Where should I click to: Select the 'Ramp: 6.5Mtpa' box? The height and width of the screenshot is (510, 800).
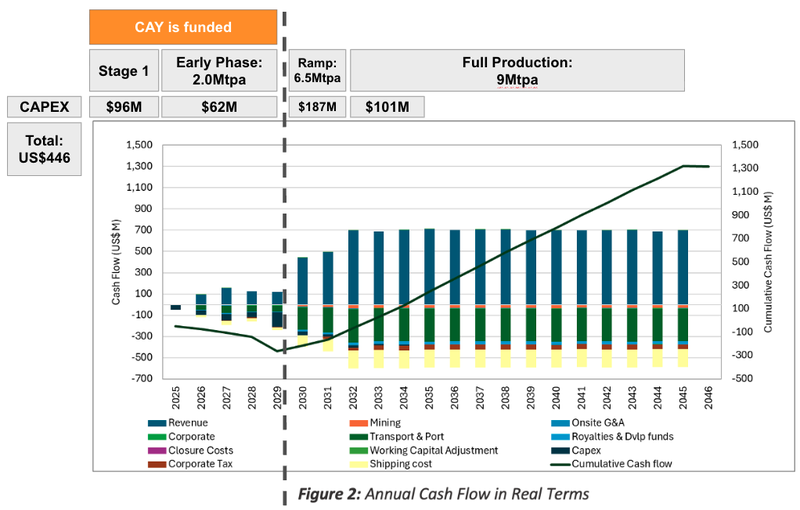pos(317,70)
